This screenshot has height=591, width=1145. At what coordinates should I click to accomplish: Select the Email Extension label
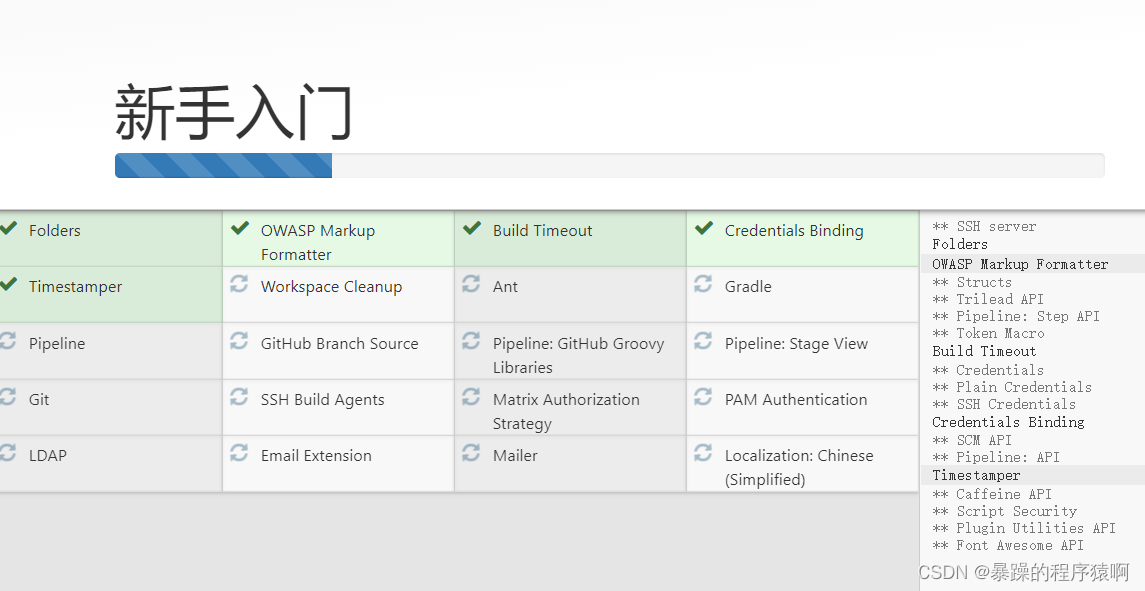316,456
